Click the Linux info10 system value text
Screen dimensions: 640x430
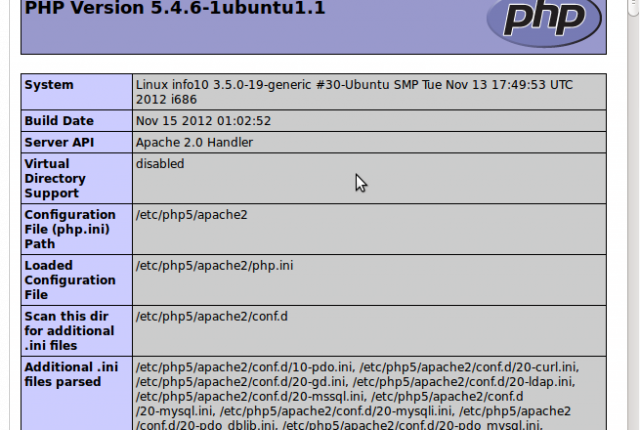354,92
